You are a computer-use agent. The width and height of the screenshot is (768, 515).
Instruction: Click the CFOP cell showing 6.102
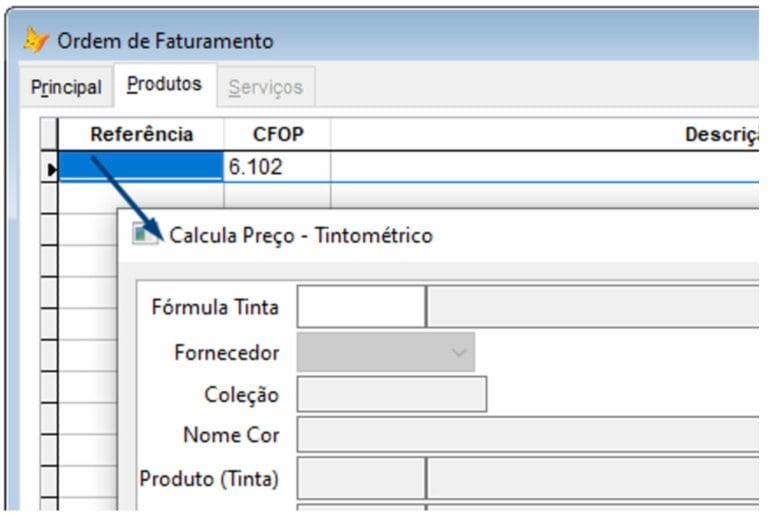click(x=278, y=167)
